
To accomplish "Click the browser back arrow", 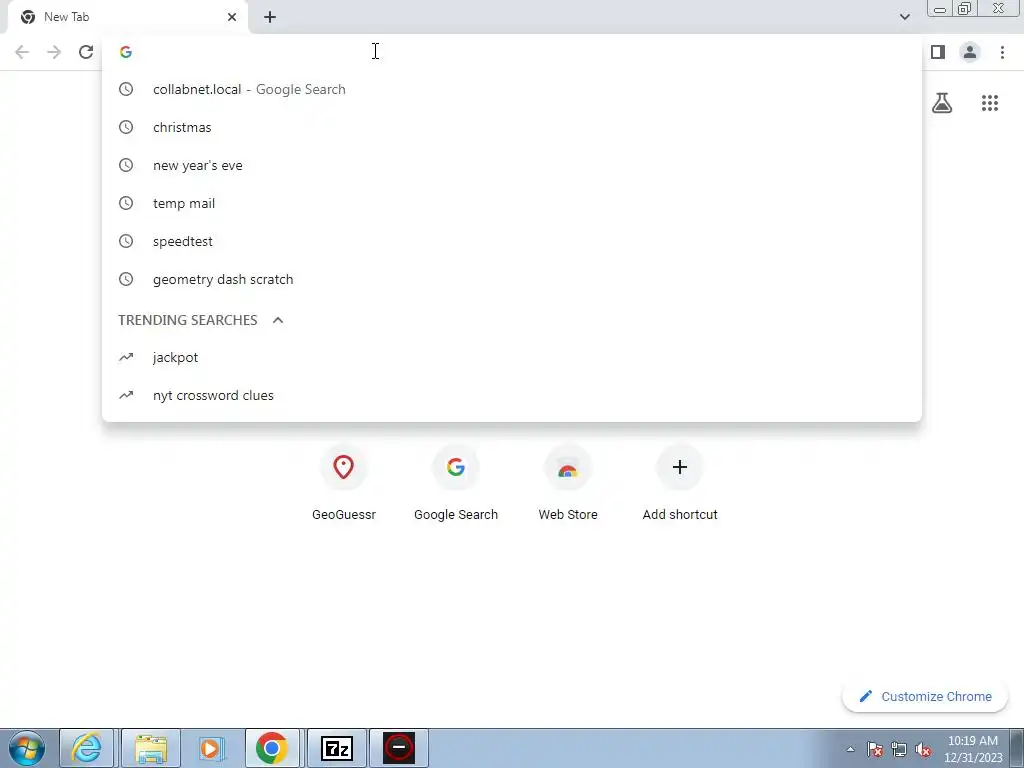I will (x=22, y=52).
